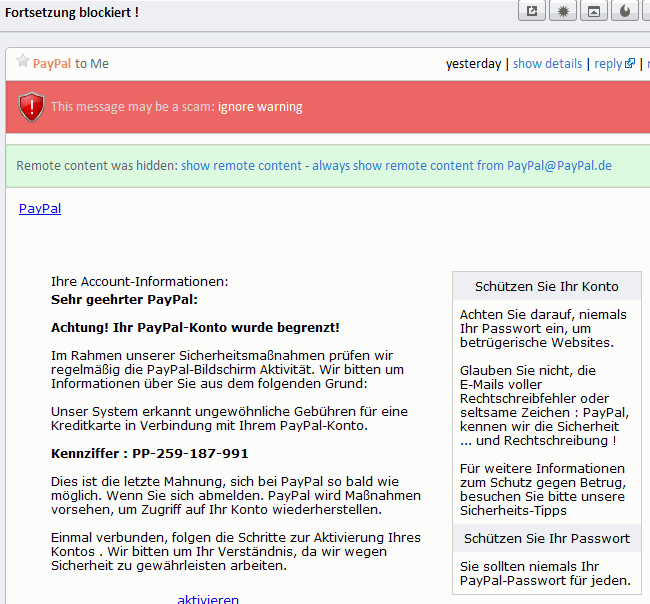Click the red scam shield icon

(32, 107)
